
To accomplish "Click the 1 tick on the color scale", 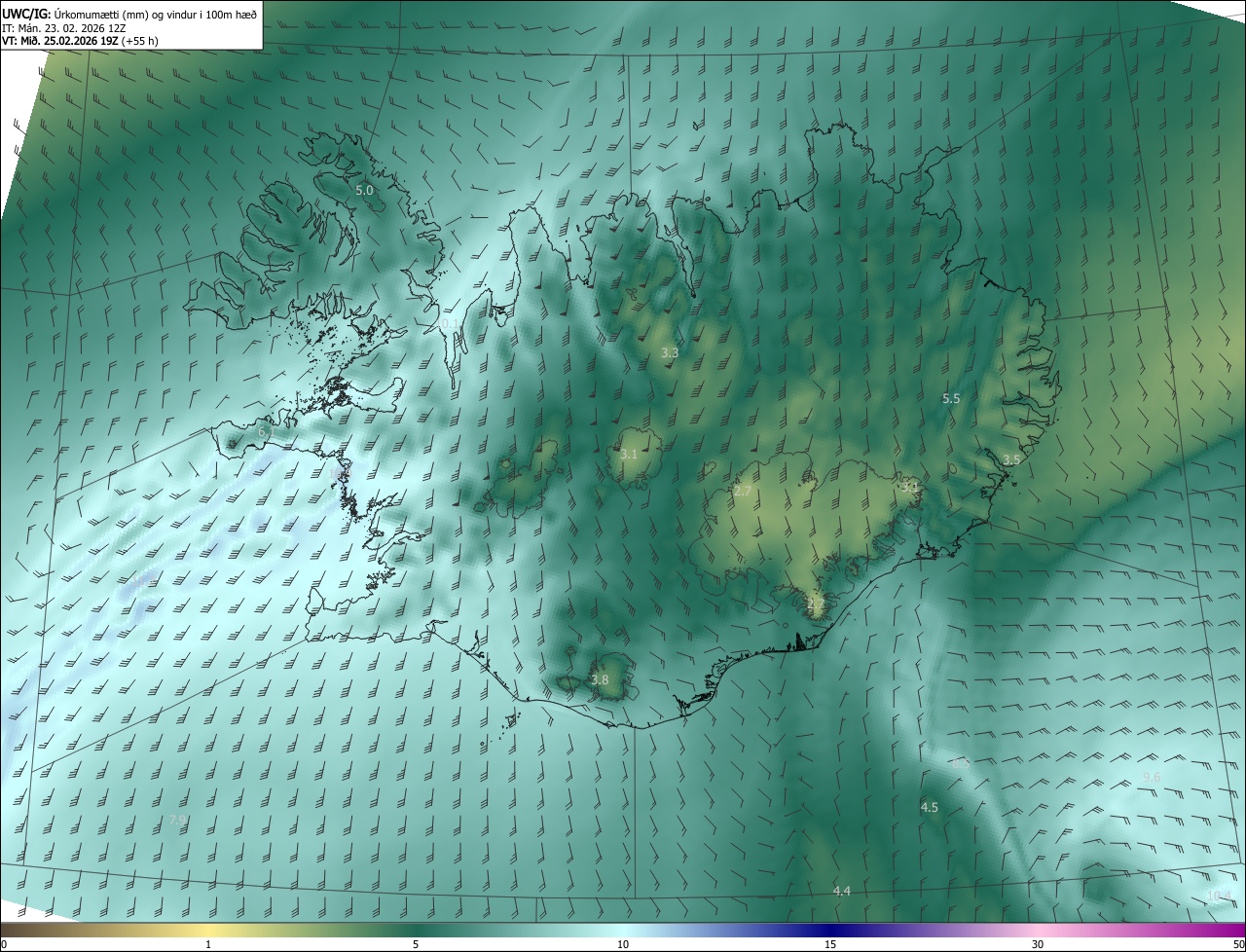I will [208, 944].
